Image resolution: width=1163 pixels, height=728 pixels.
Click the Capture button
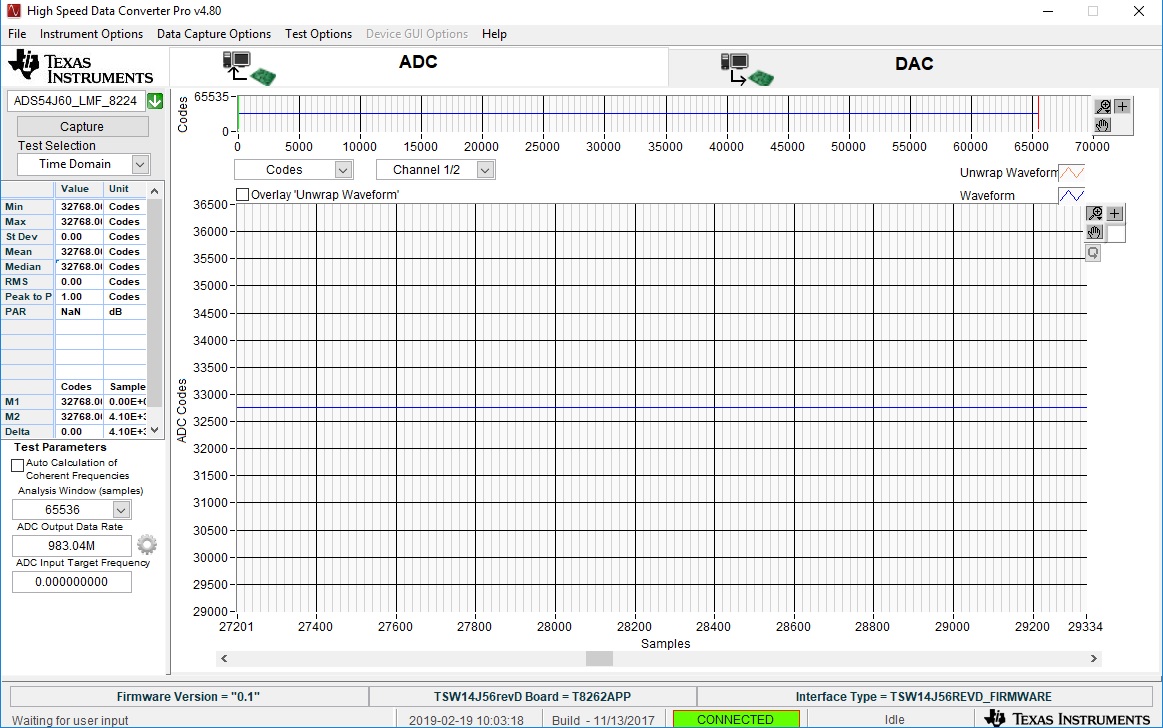[82, 127]
